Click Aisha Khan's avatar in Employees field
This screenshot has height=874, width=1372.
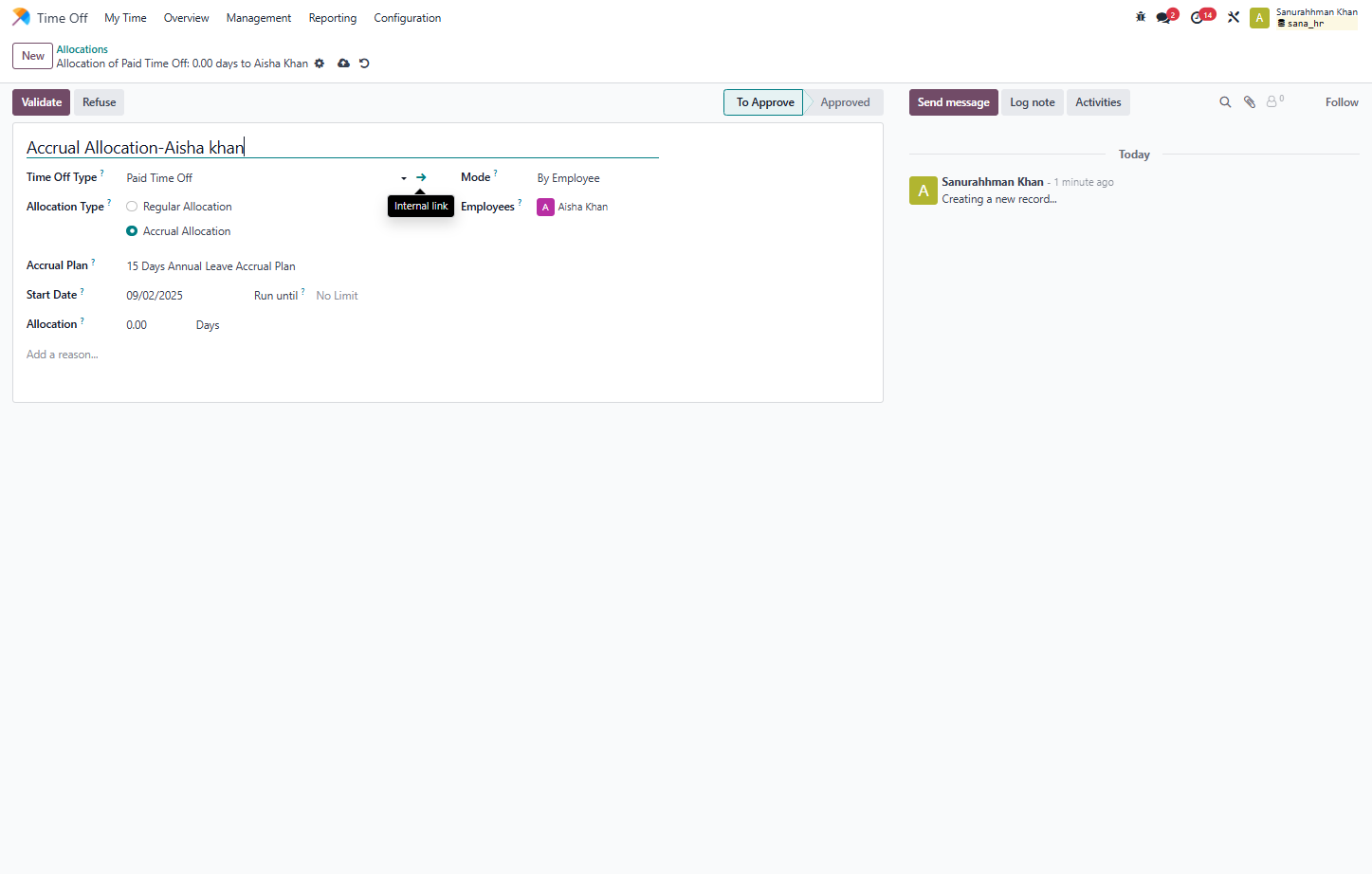[x=545, y=207]
